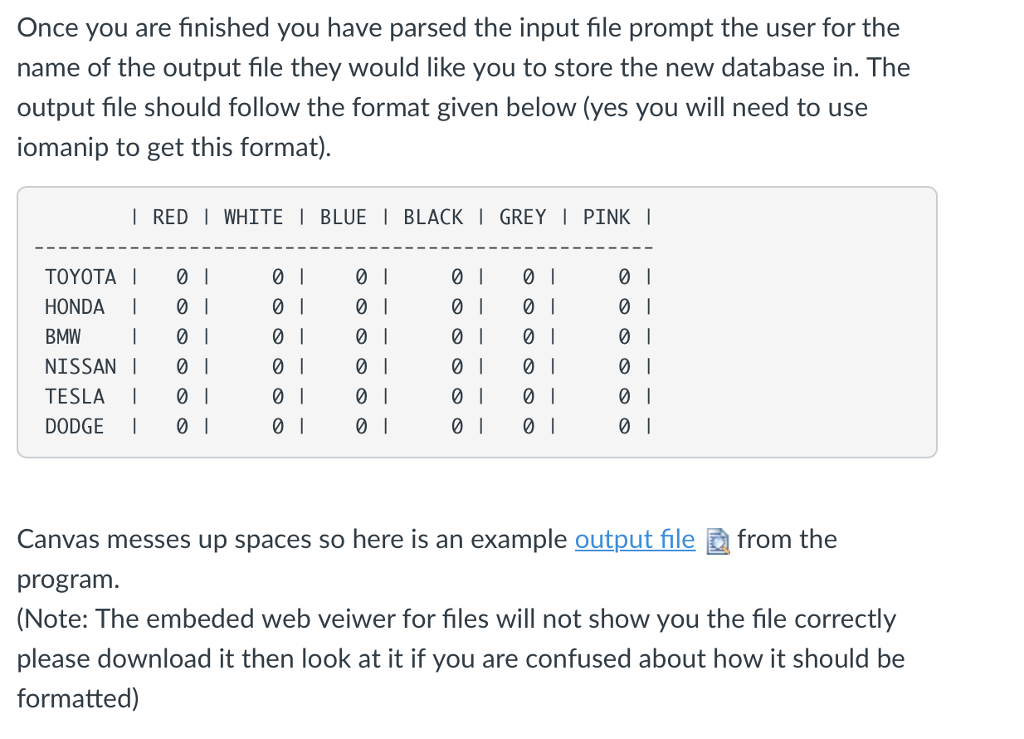1024x739 pixels.
Task: Click the BMW row label
Action: (63, 337)
